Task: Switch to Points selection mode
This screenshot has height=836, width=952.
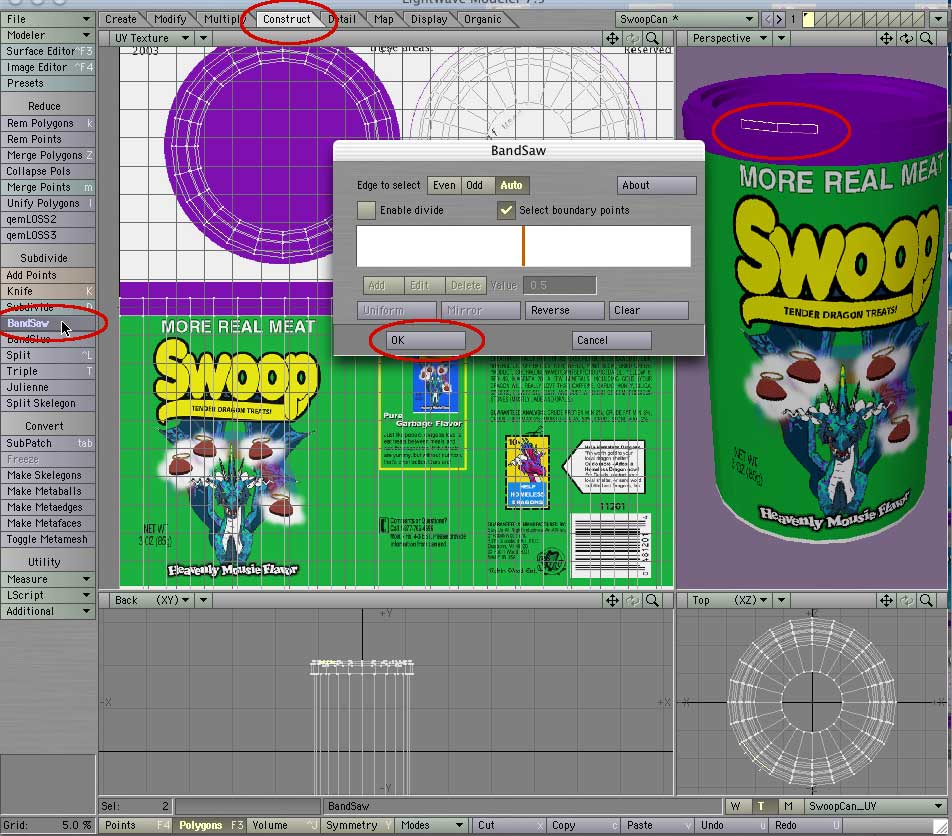Action: point(135,825)
